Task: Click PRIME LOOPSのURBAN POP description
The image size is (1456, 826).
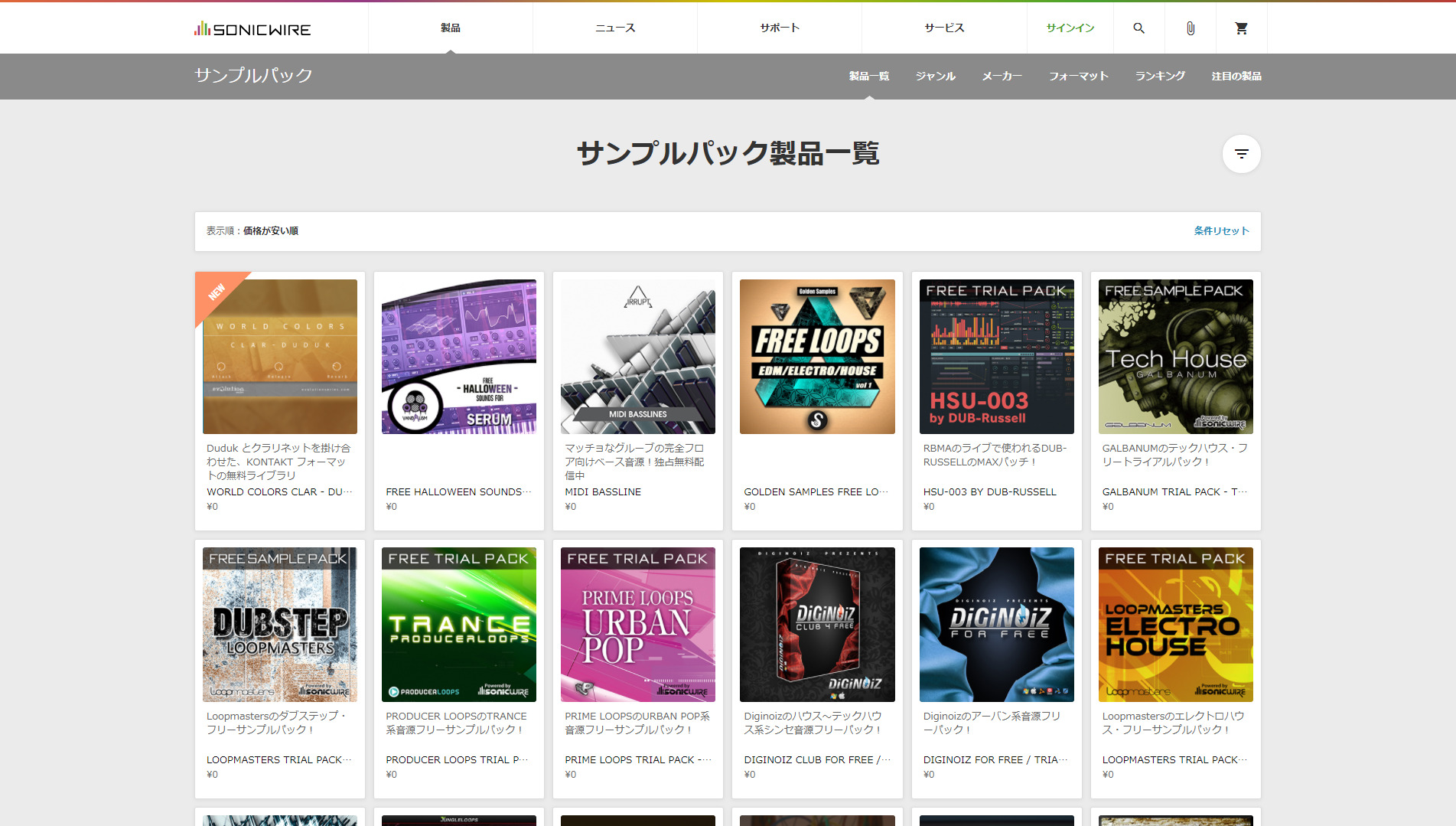Action: point(637,723)
